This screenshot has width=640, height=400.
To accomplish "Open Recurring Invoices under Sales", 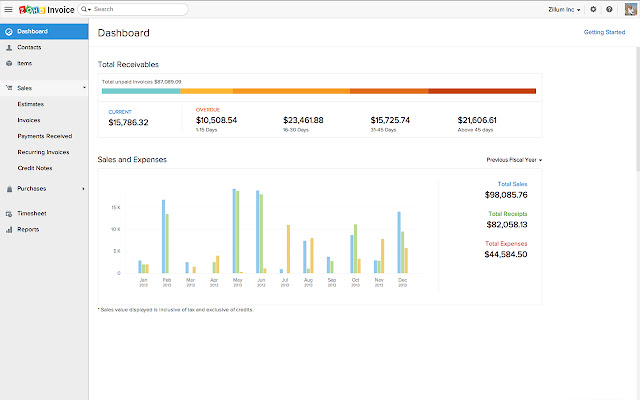I will (43, 152).
